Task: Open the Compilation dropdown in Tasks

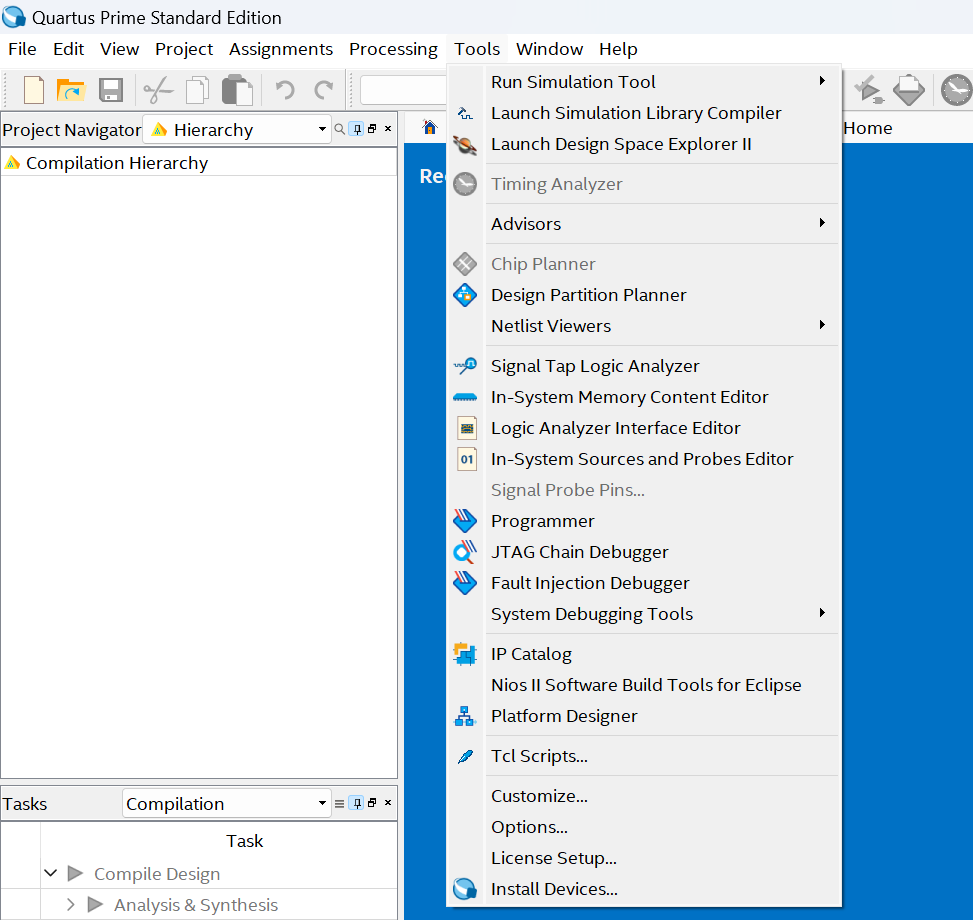Action: pos(226,803)
